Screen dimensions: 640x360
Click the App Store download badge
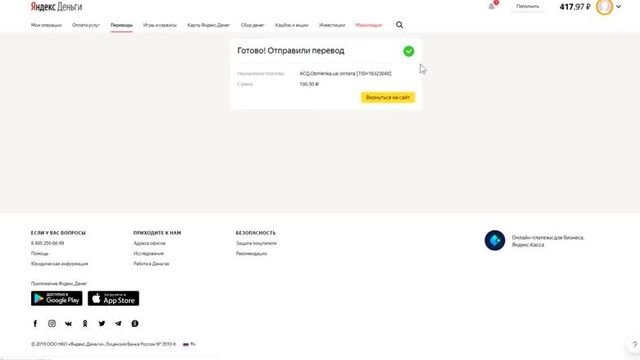[x=113, y=298]
